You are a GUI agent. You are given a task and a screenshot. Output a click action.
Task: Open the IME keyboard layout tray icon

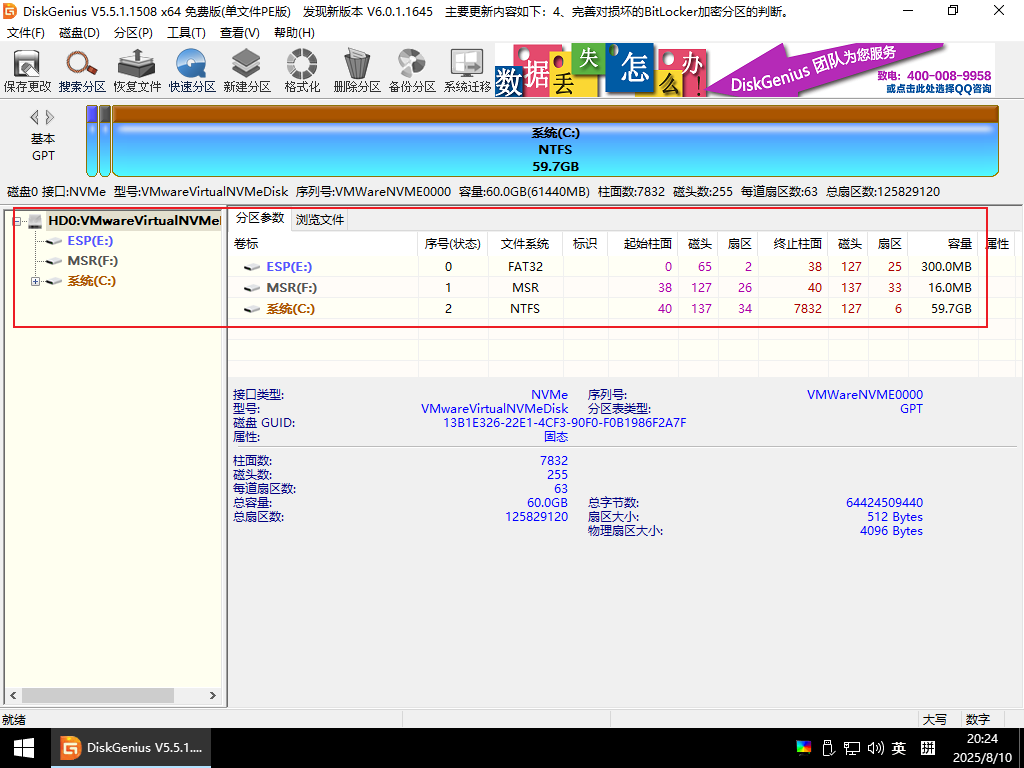point(928,748)
